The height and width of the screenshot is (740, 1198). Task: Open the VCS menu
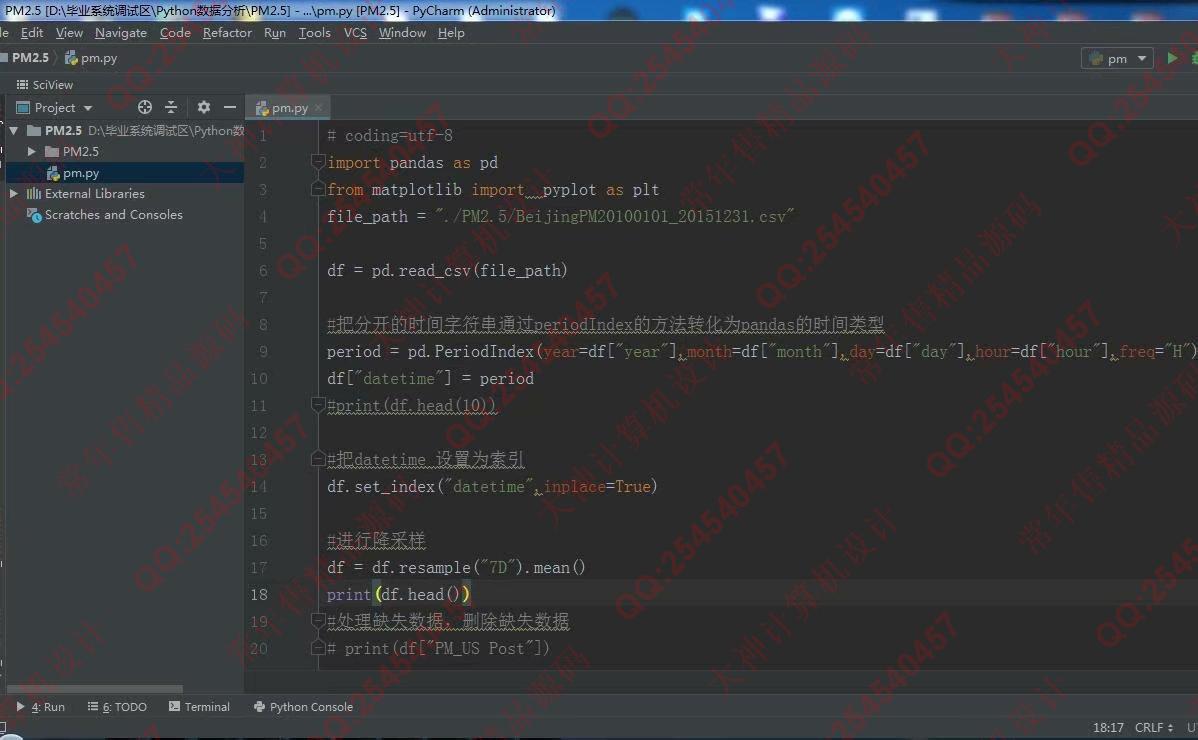[355, 33]
